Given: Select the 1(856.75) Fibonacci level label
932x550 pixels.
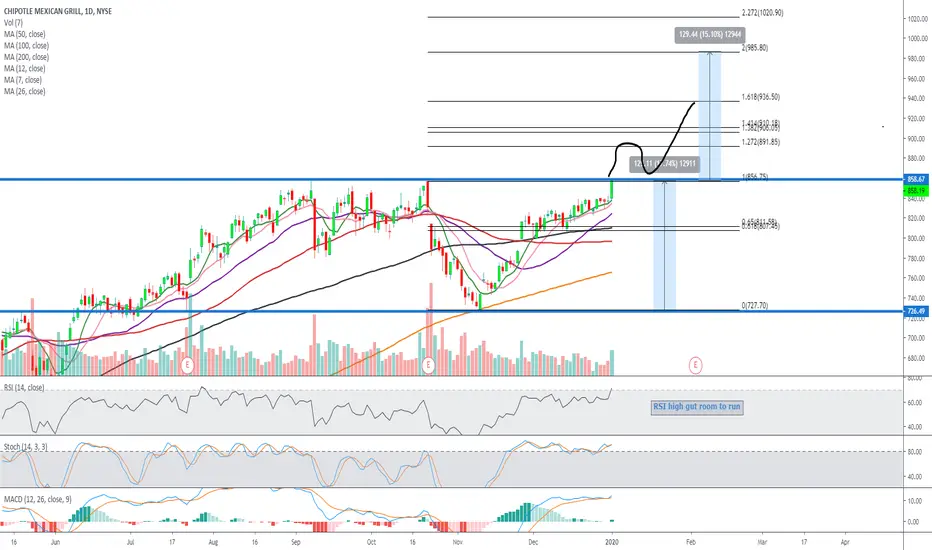Looking at the screenshot, I should (x=754, y=177).
